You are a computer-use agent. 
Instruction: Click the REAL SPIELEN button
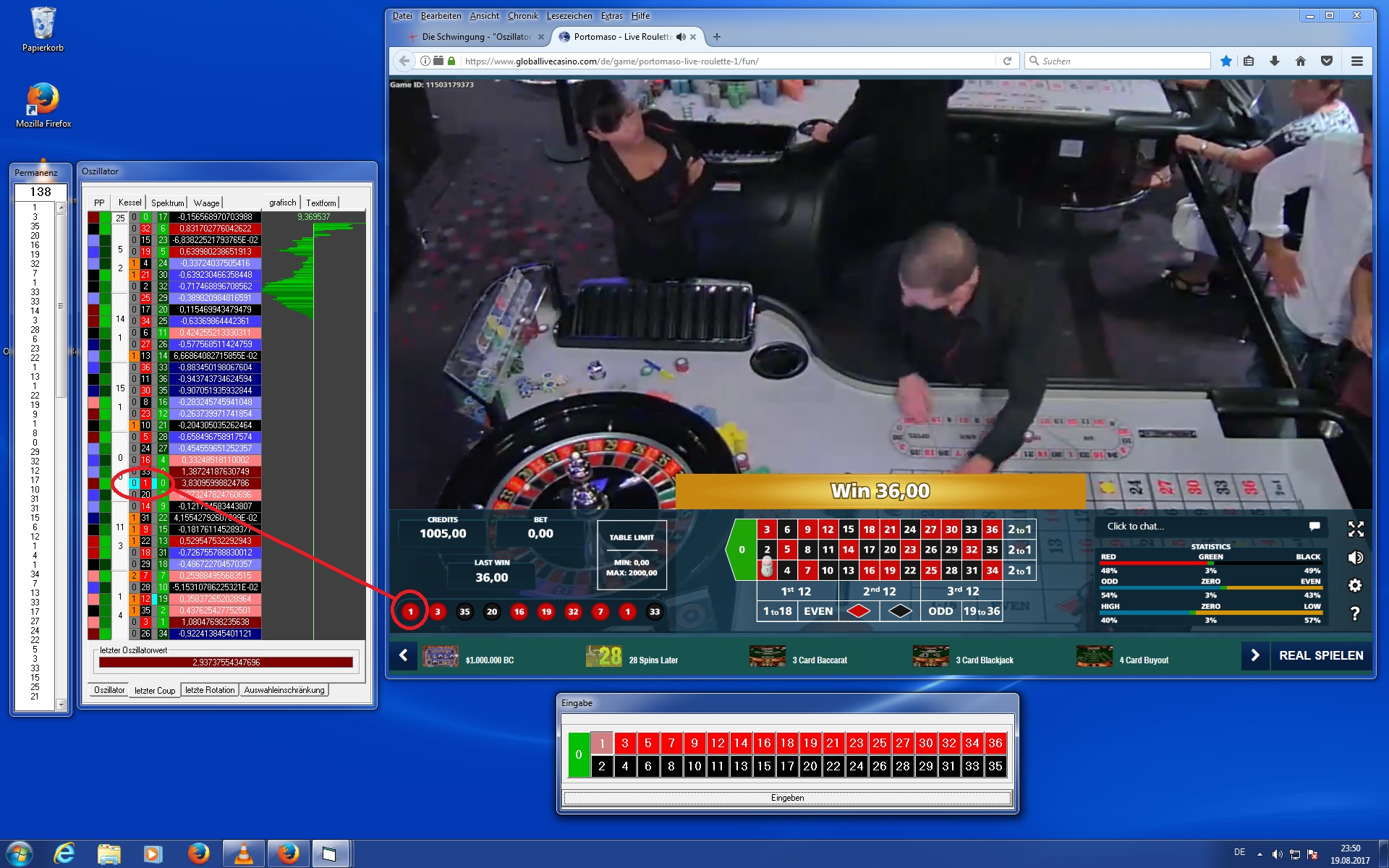pos(1321,655)
